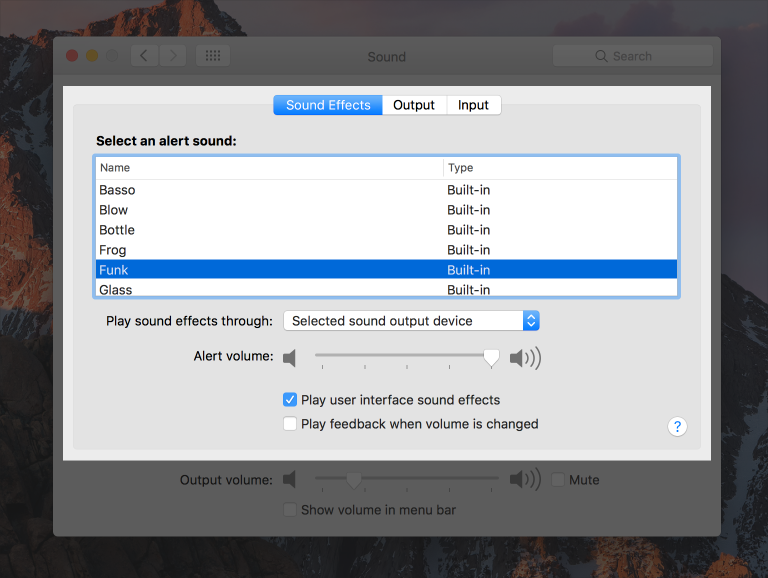Switch to the Output tab
The image size is (768, 578).
pos(414,105)
